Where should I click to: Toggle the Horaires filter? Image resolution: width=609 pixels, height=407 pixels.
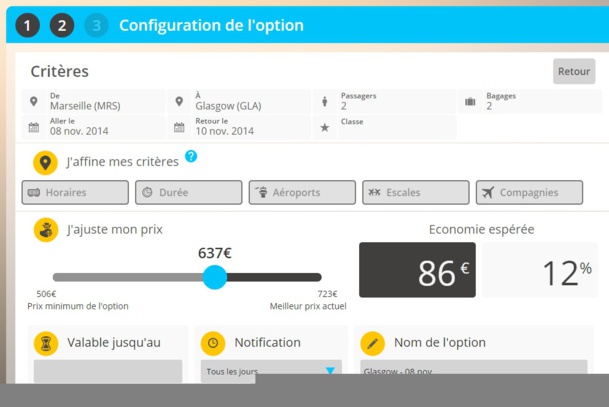pyautogui.click(x=75, y=192)
